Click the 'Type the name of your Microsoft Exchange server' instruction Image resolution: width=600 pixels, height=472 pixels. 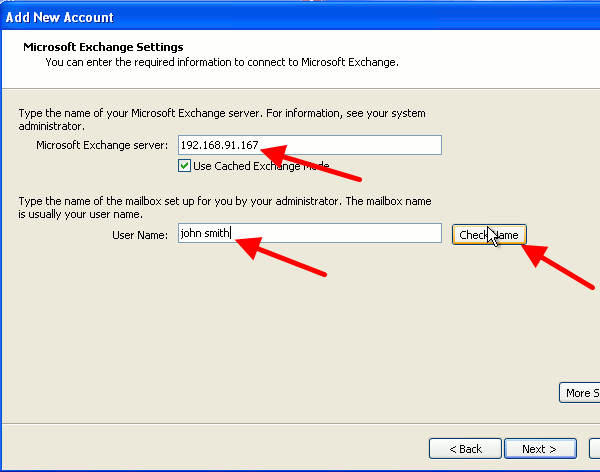tap(222, 121)
